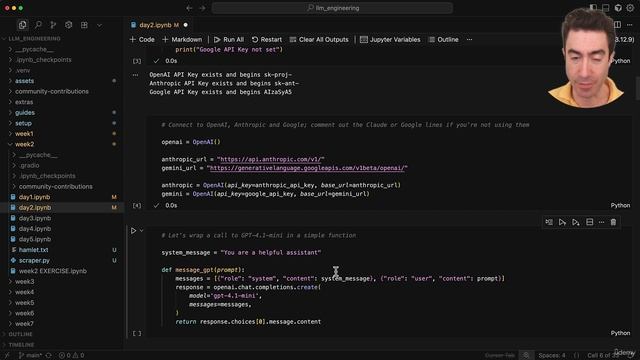
Task: Restart the notebook kernel
Action: tap(267, 40)
